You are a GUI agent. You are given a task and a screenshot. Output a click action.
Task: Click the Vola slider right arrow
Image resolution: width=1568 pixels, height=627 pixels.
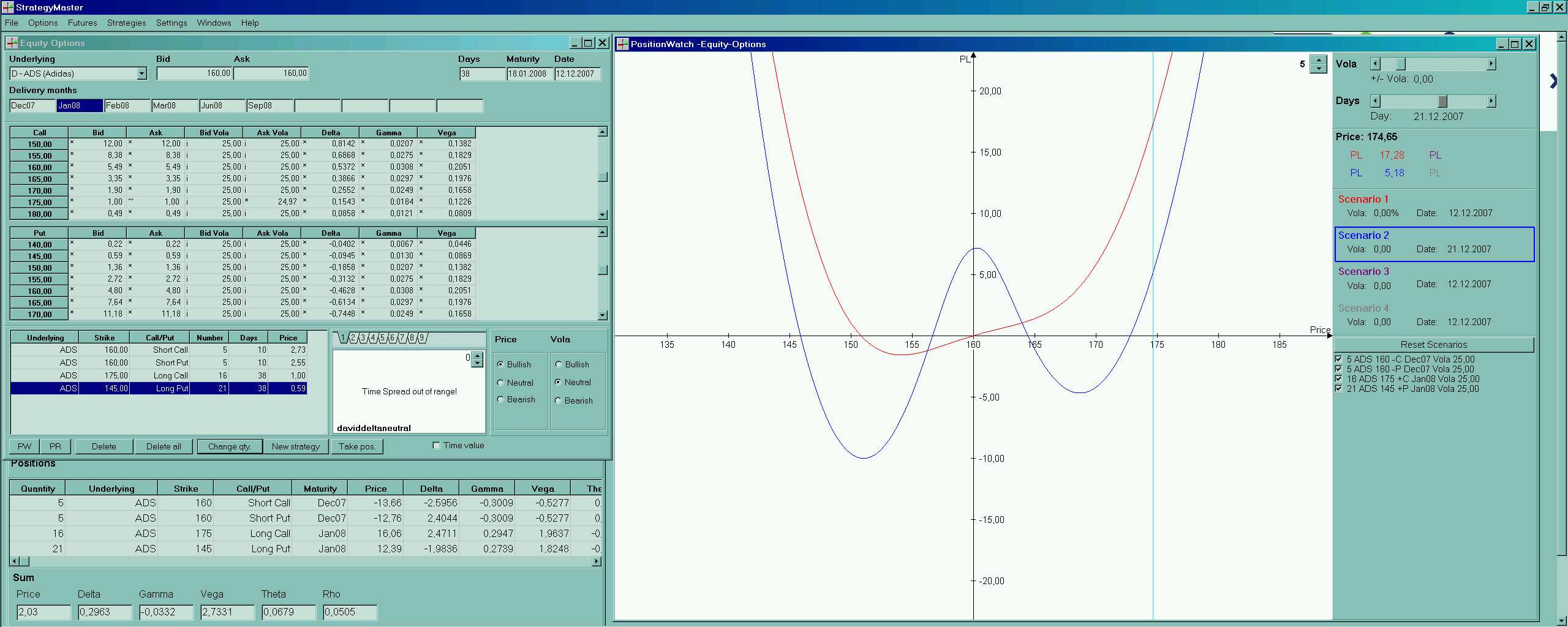pyautogui.click(x=1491, y=64)
